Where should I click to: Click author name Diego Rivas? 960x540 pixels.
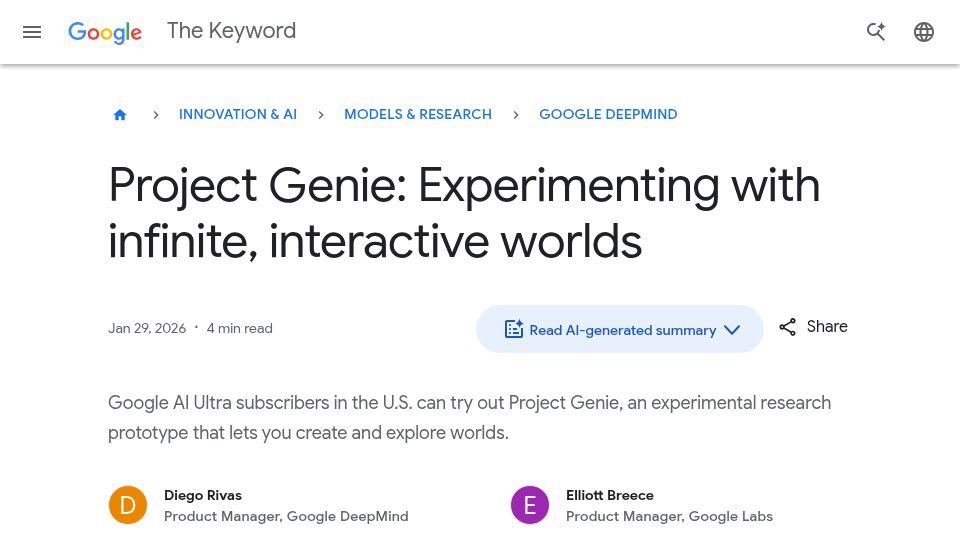[x=203, y=495]
